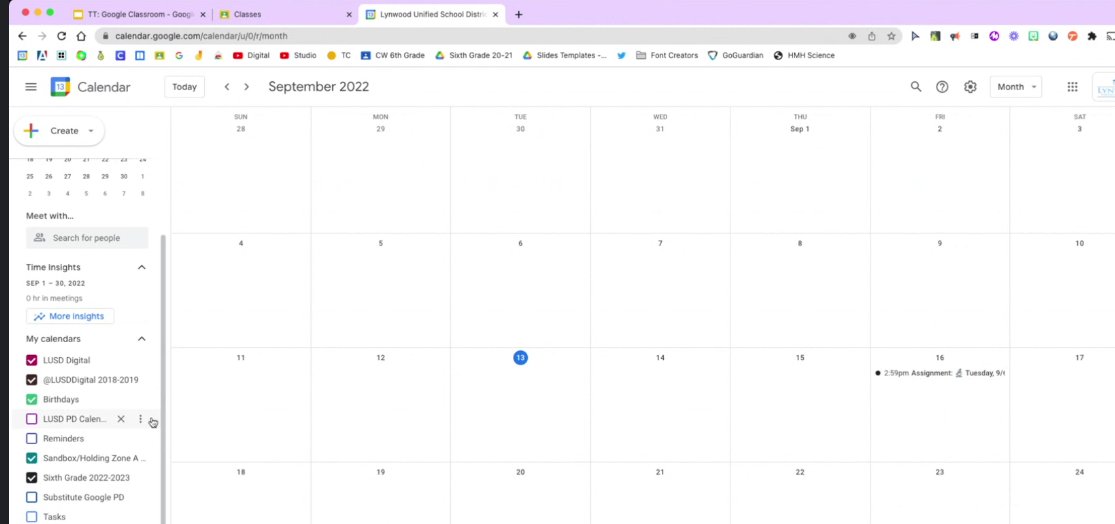
Task: Open options for LUSD PD Calendar
Action: coord(140,419)
